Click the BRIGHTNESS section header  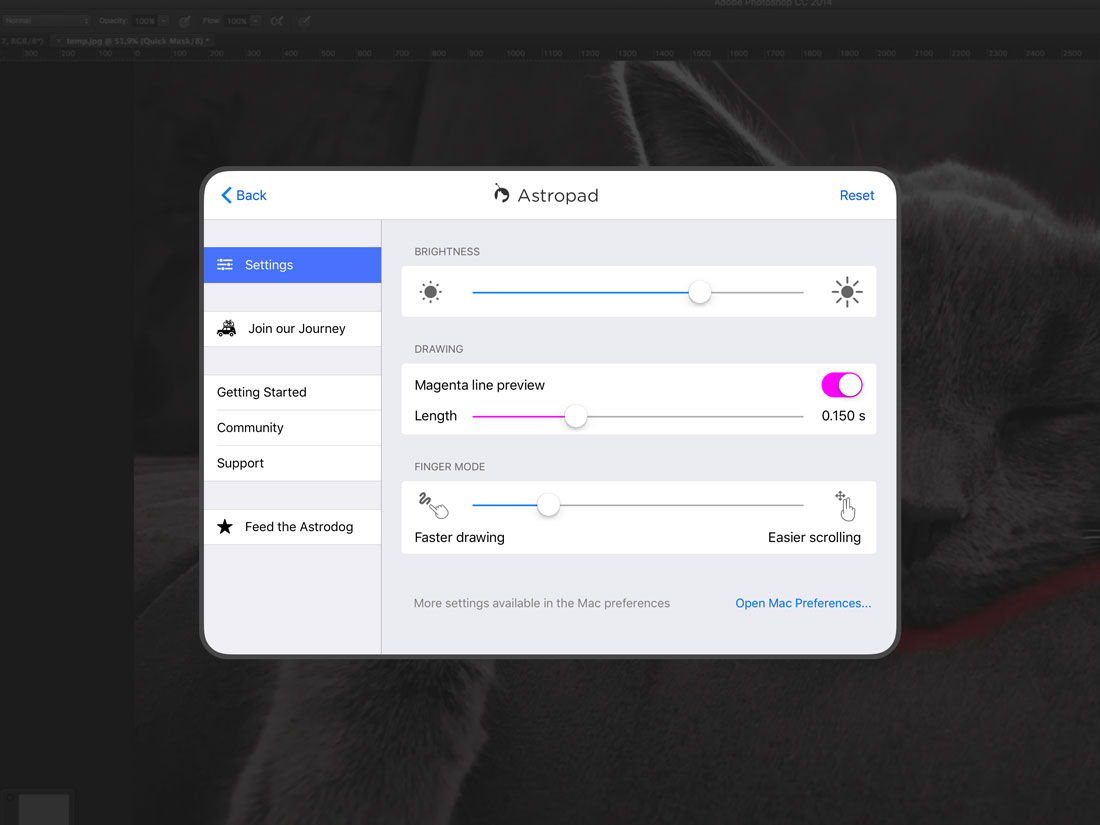coord(447,252)
